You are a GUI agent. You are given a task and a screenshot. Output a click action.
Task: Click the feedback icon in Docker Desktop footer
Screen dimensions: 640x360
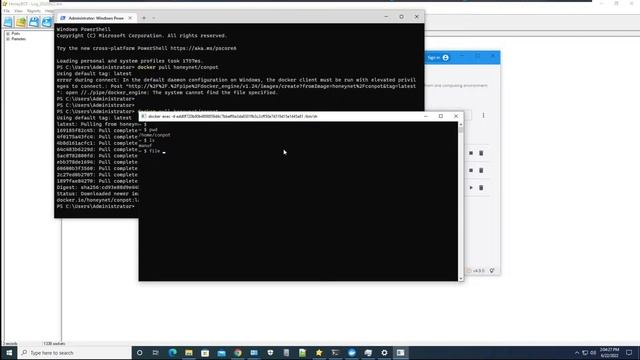pos(492,271)
